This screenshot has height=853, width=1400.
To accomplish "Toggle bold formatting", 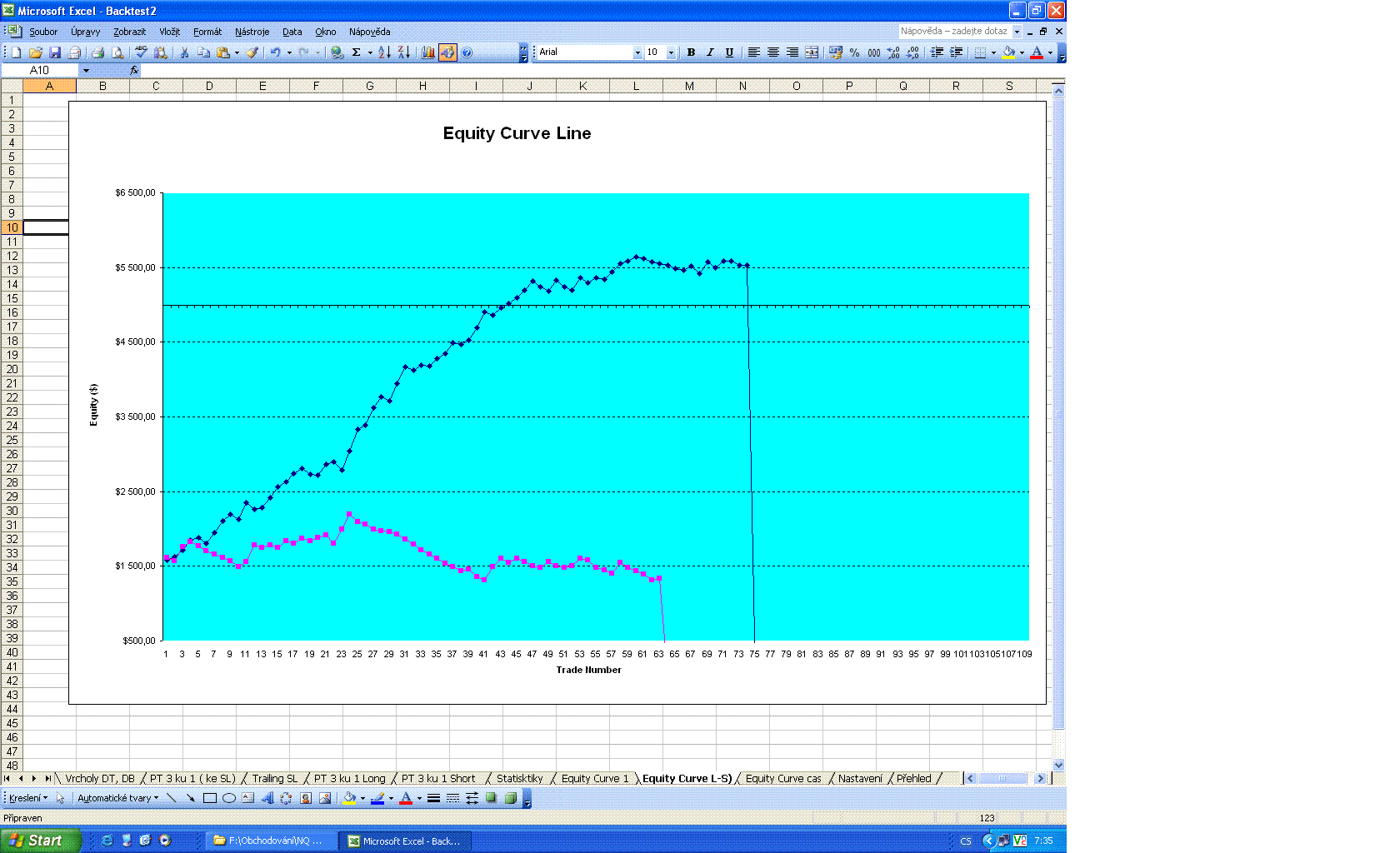I will coord(691,52).
